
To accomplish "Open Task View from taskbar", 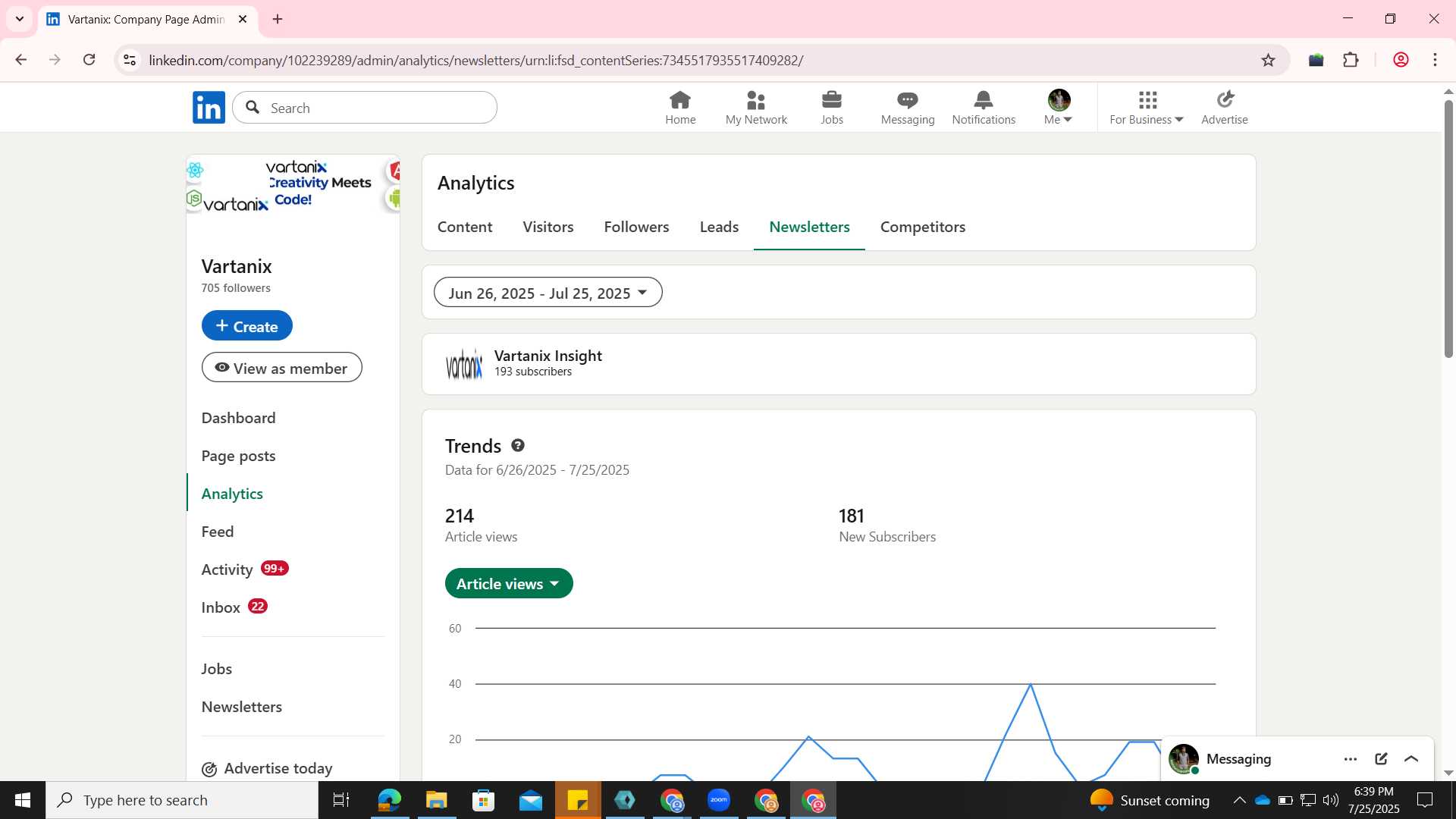I will [341, 800].
